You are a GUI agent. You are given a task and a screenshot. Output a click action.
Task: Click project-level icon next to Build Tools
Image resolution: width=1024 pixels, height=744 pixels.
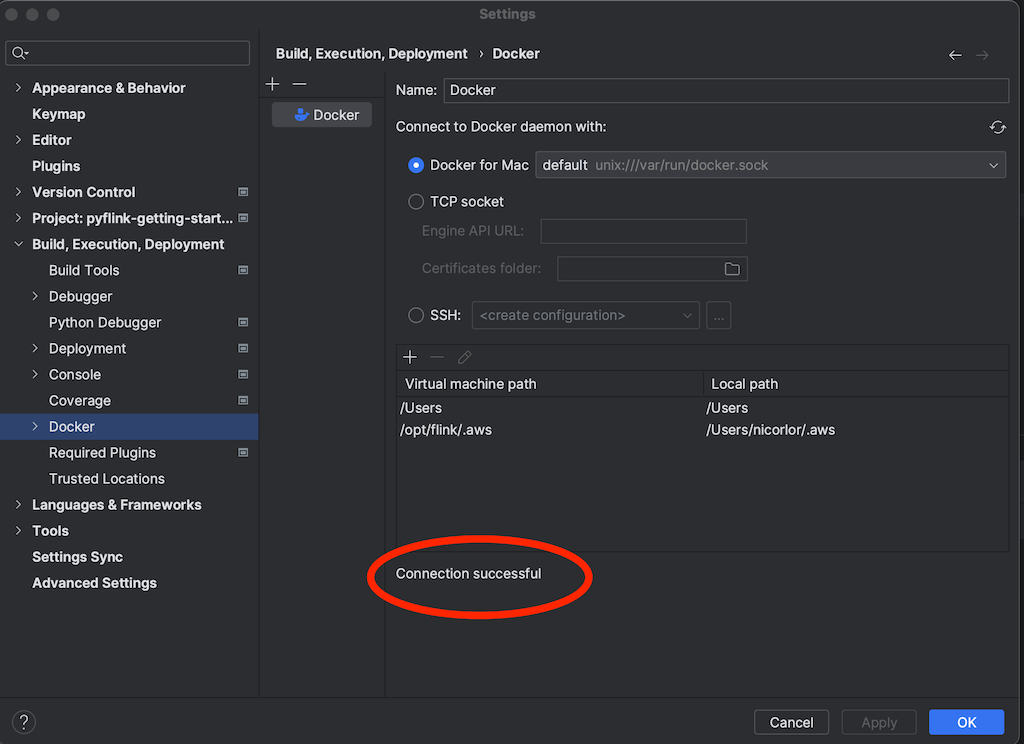(x=243, y=270)
